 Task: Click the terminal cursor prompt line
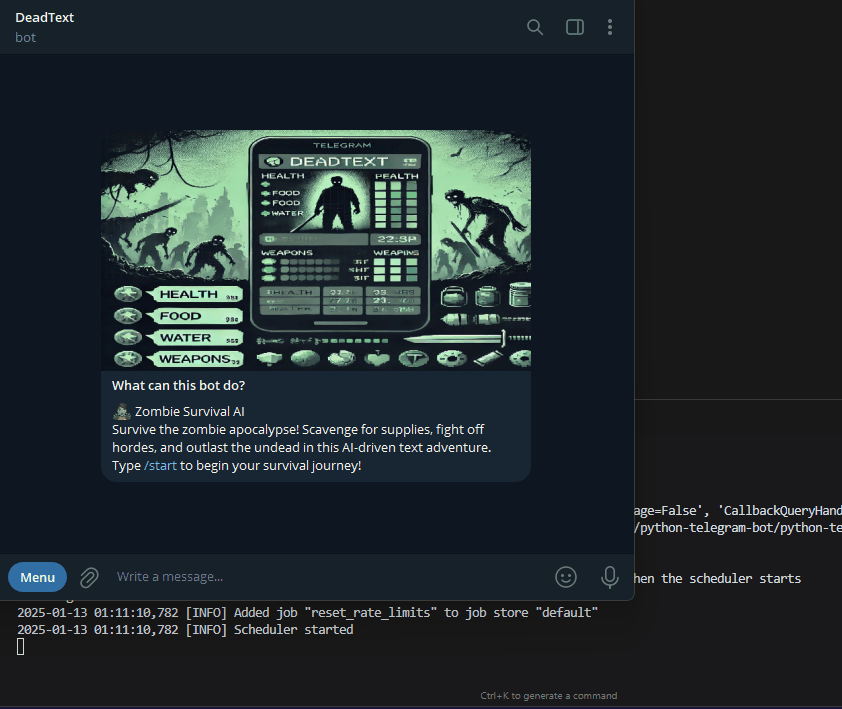tap(20, 647)
